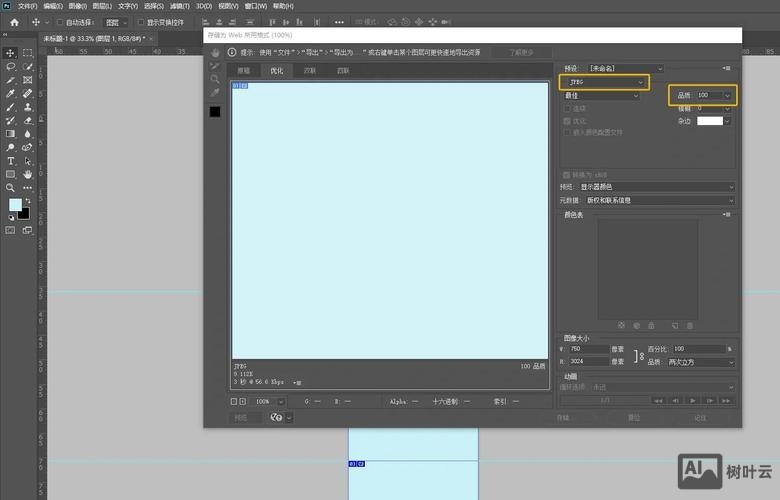Select the Eraser tool
This screenshot has height=500, width=780.
27,120
